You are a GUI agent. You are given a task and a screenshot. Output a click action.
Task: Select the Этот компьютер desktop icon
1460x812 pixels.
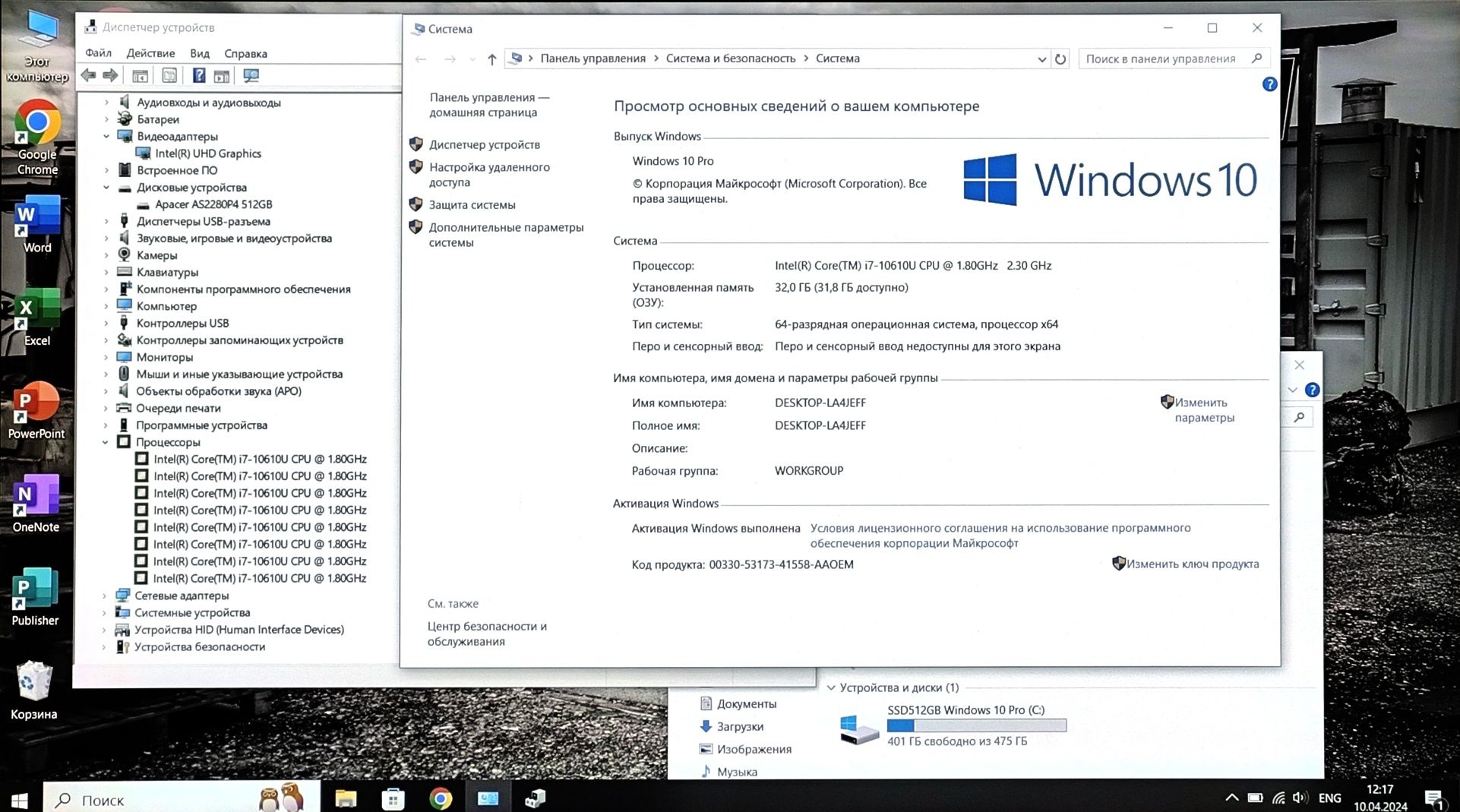pos(37,46)
